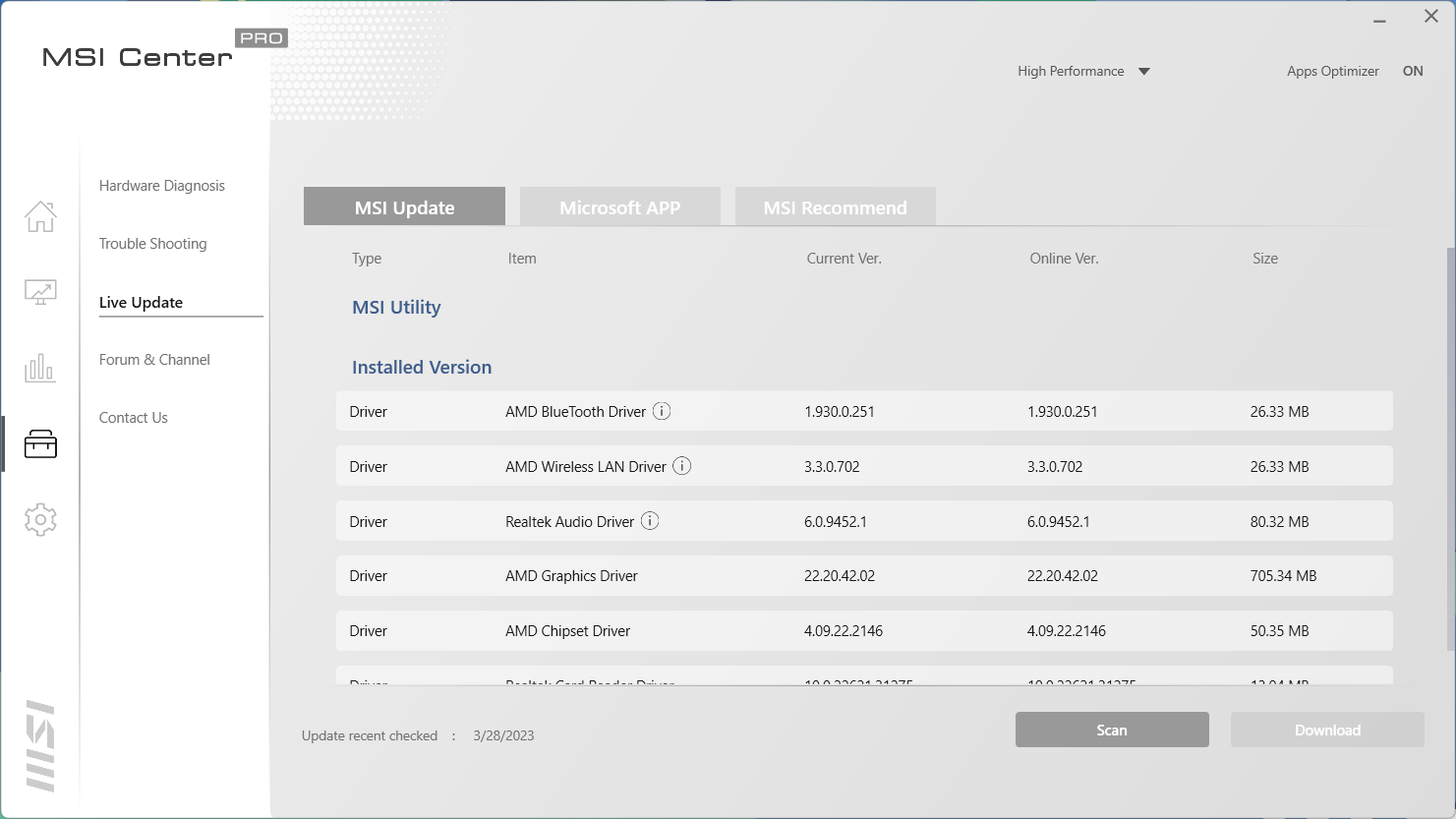Open the toolbox Support sidebar icon
1456x819 pixels.
(x=40, y=444)
